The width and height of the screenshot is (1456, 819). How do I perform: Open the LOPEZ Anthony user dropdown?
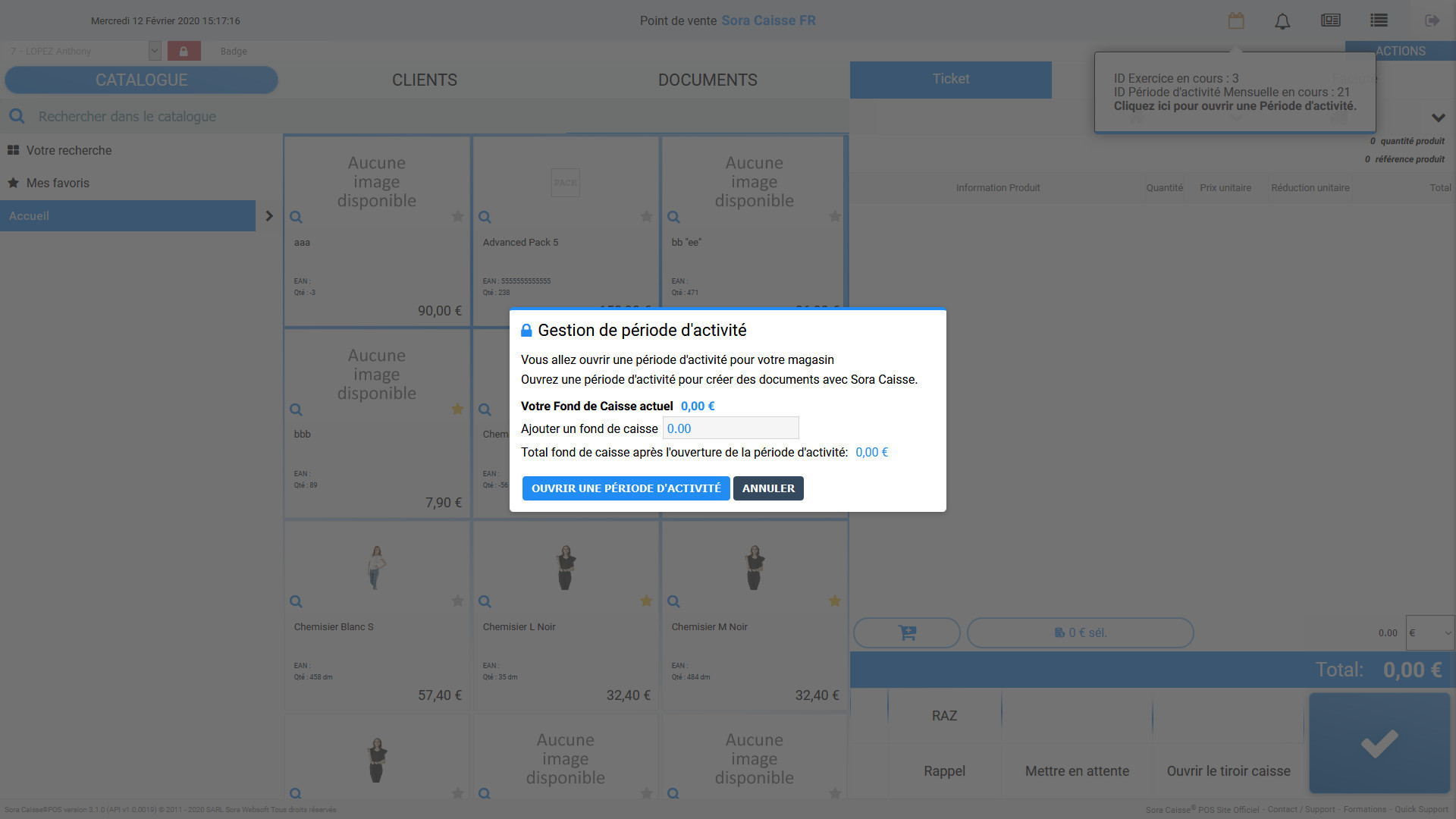(154, 51)
